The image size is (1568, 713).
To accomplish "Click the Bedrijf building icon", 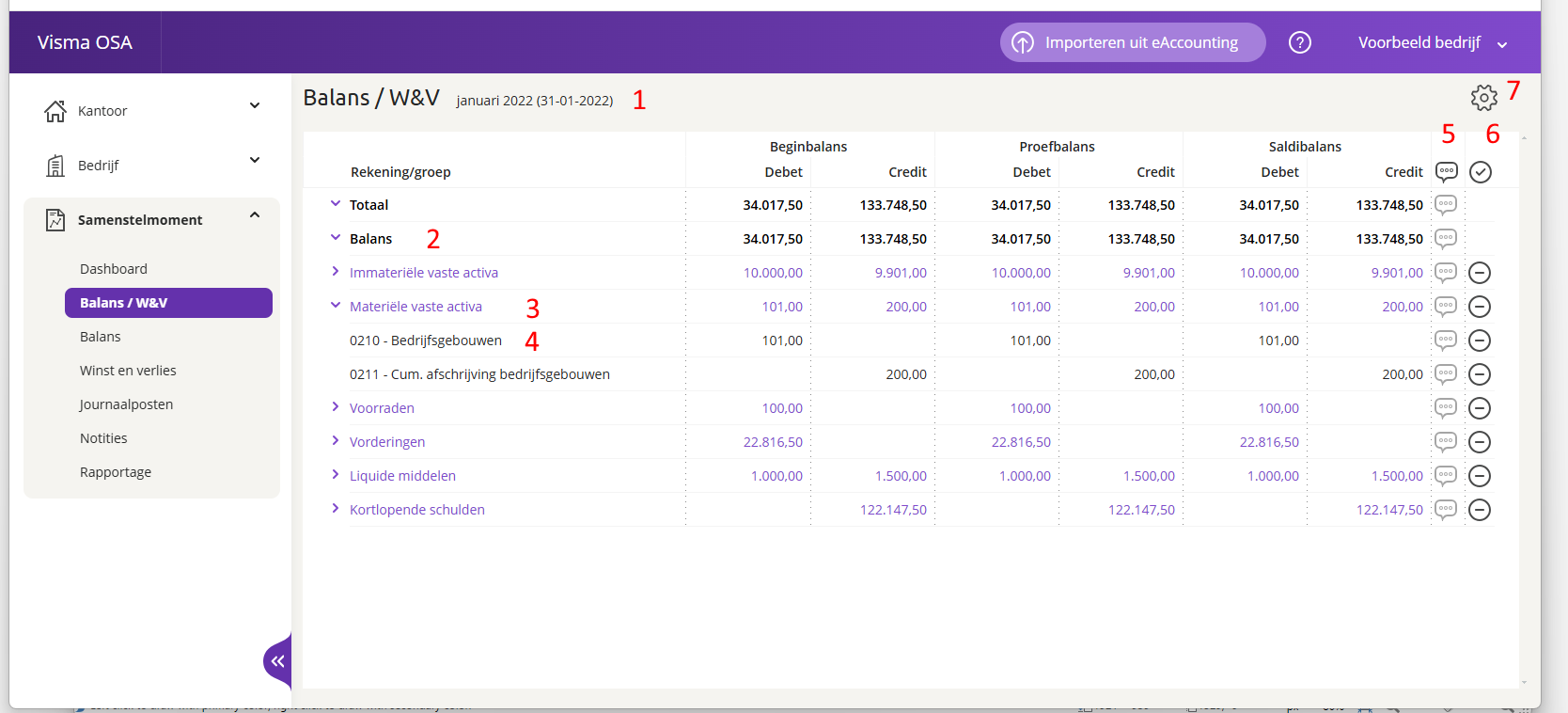I will pos(55,166).
